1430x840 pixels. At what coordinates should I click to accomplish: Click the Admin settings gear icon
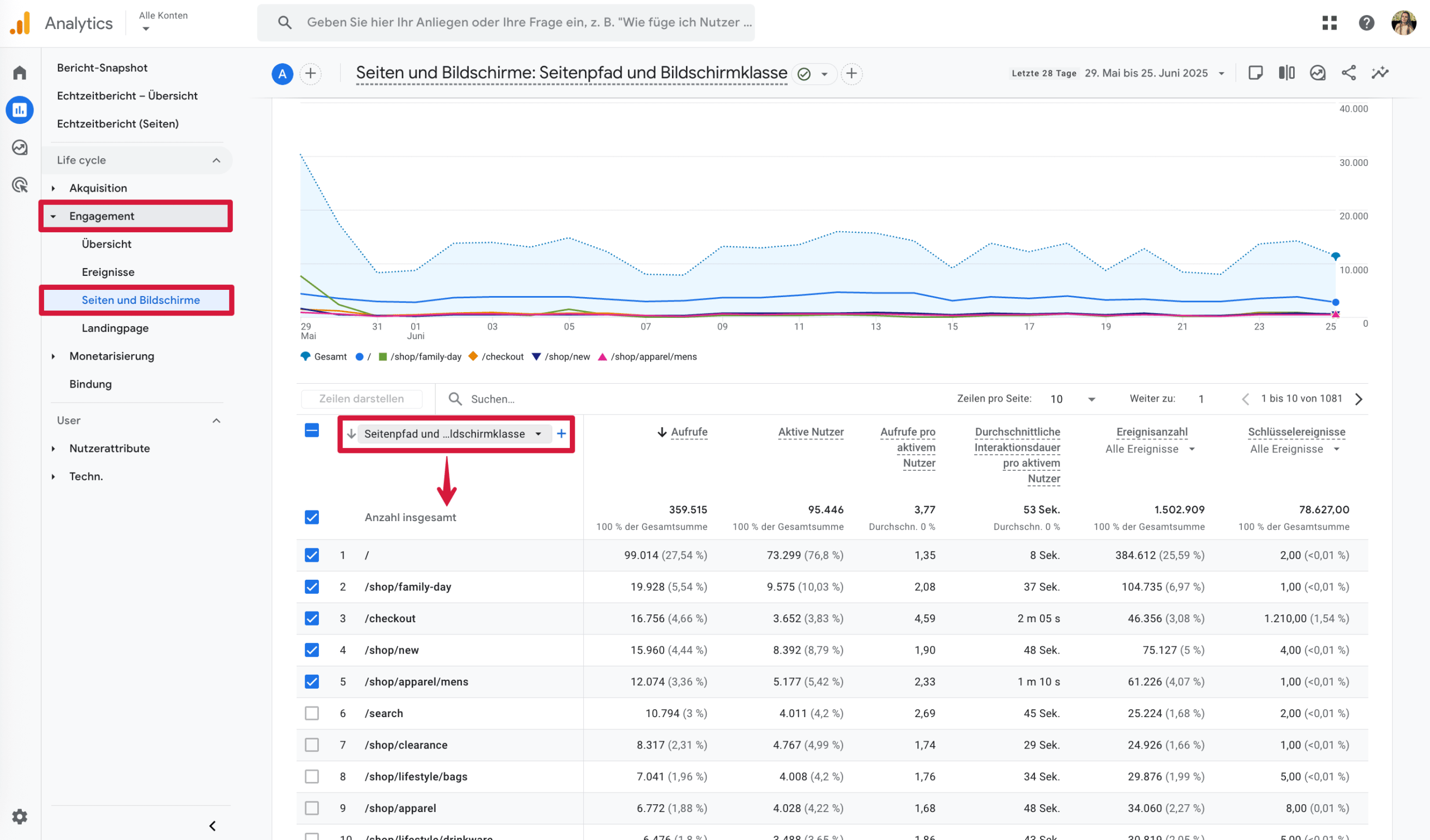[20, 816]
